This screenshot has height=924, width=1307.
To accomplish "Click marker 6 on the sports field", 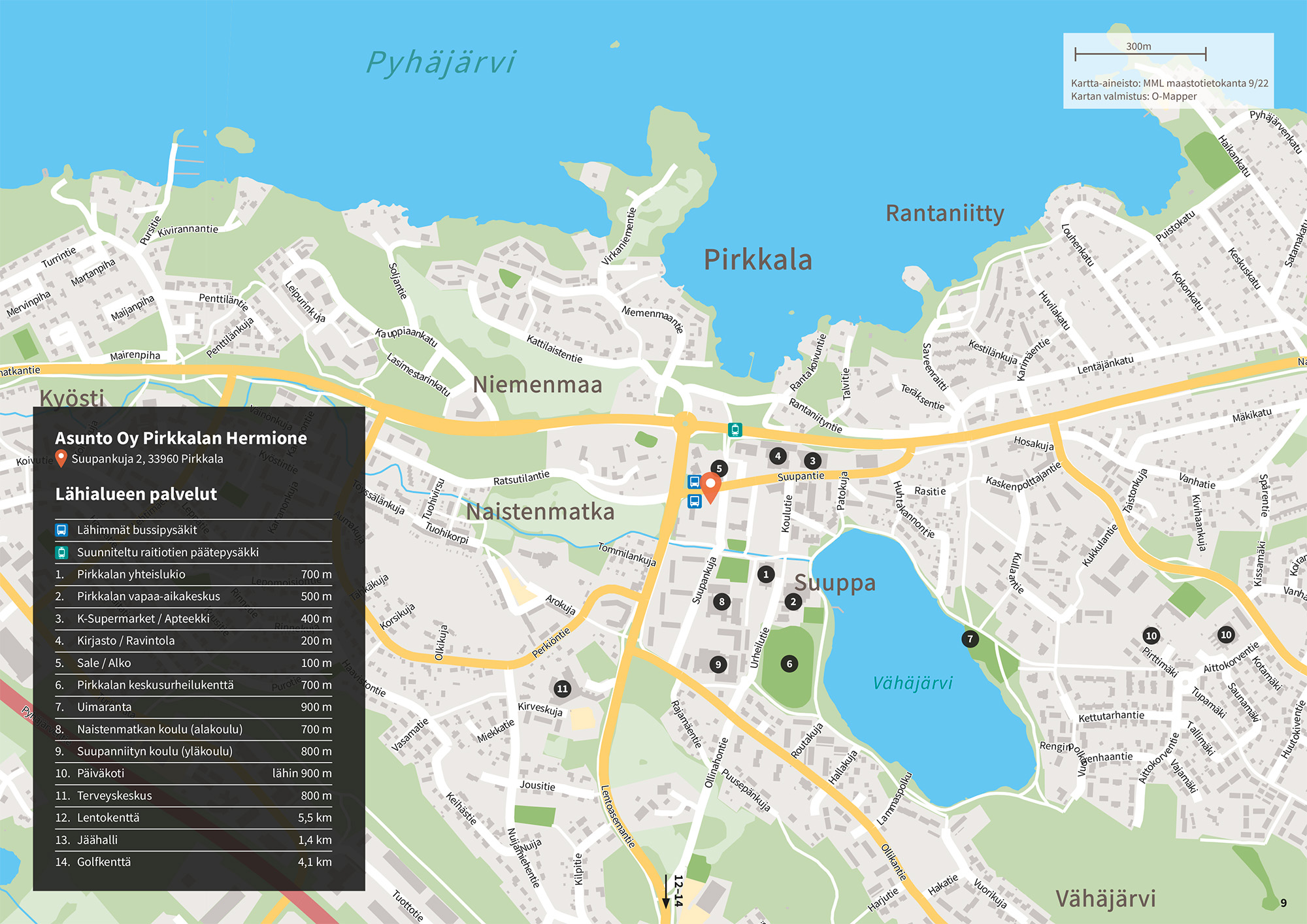I will tap(789, 664).
